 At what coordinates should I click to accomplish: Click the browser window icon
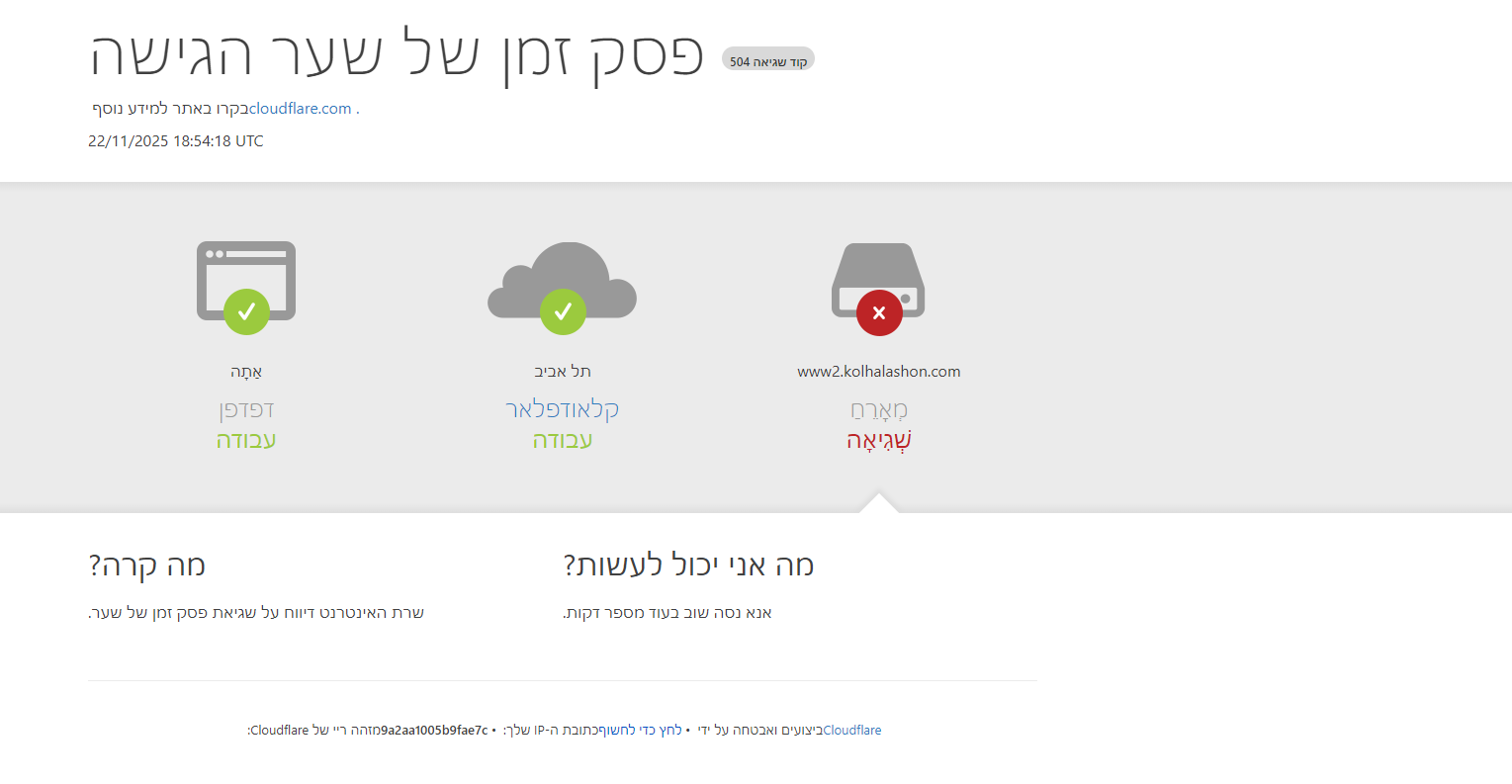click(x=246, y=269)
